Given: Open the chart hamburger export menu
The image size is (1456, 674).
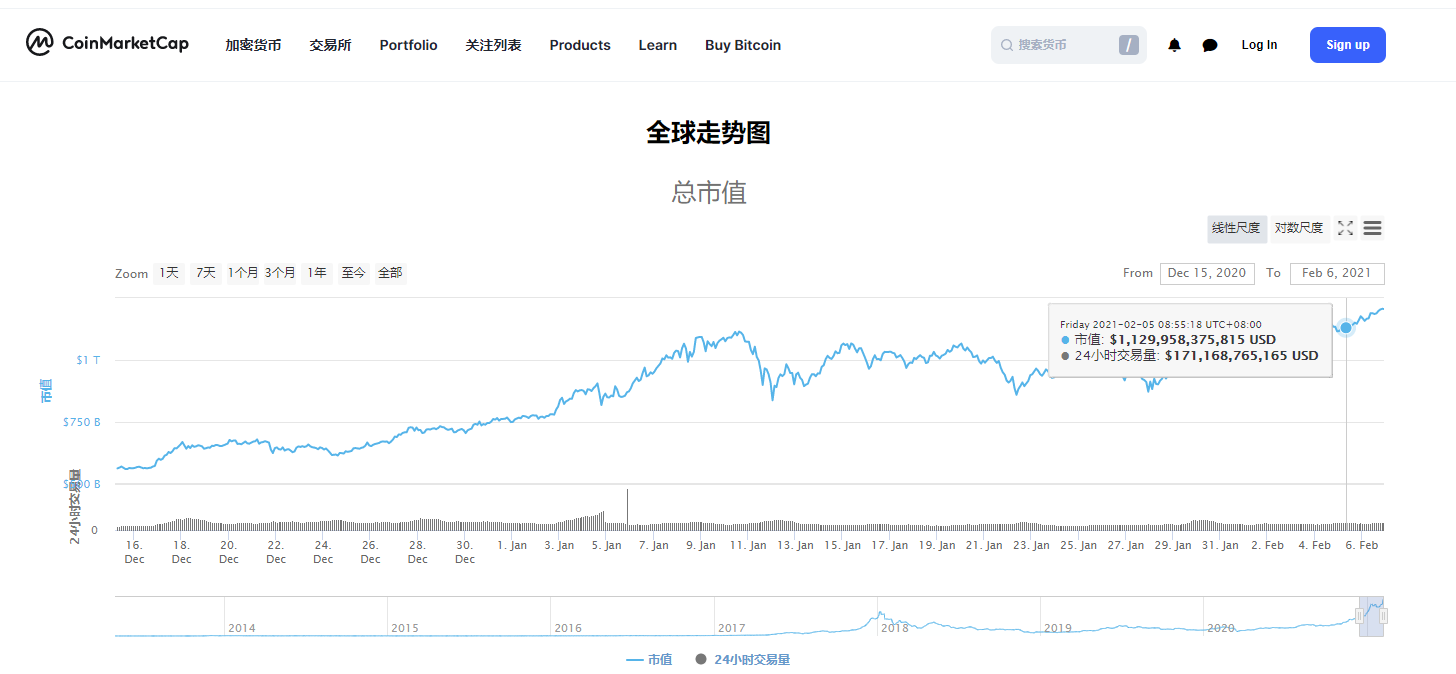Looking at the screenshot, I should click(x=1372, y=228).
